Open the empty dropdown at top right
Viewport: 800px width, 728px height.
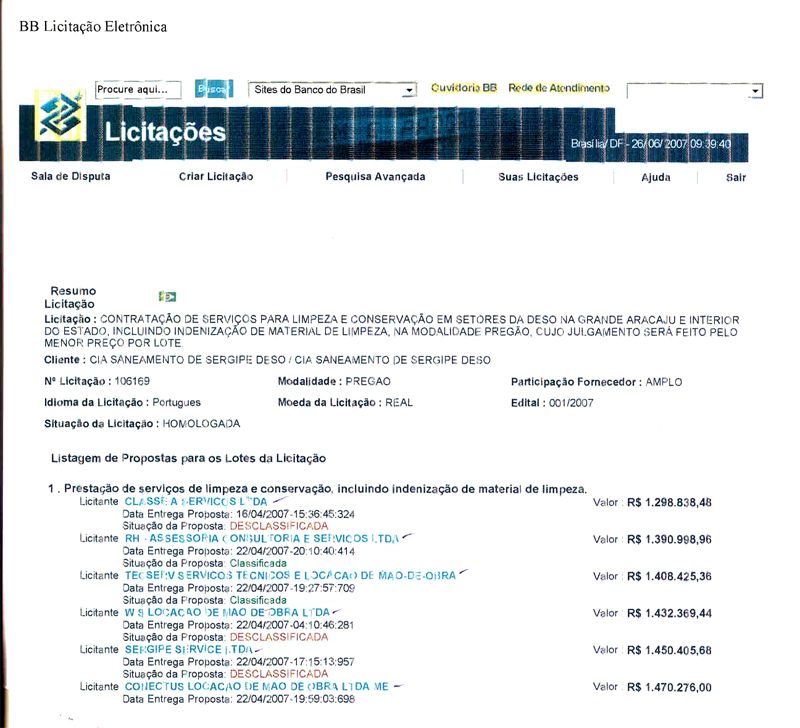click(694, 91)
